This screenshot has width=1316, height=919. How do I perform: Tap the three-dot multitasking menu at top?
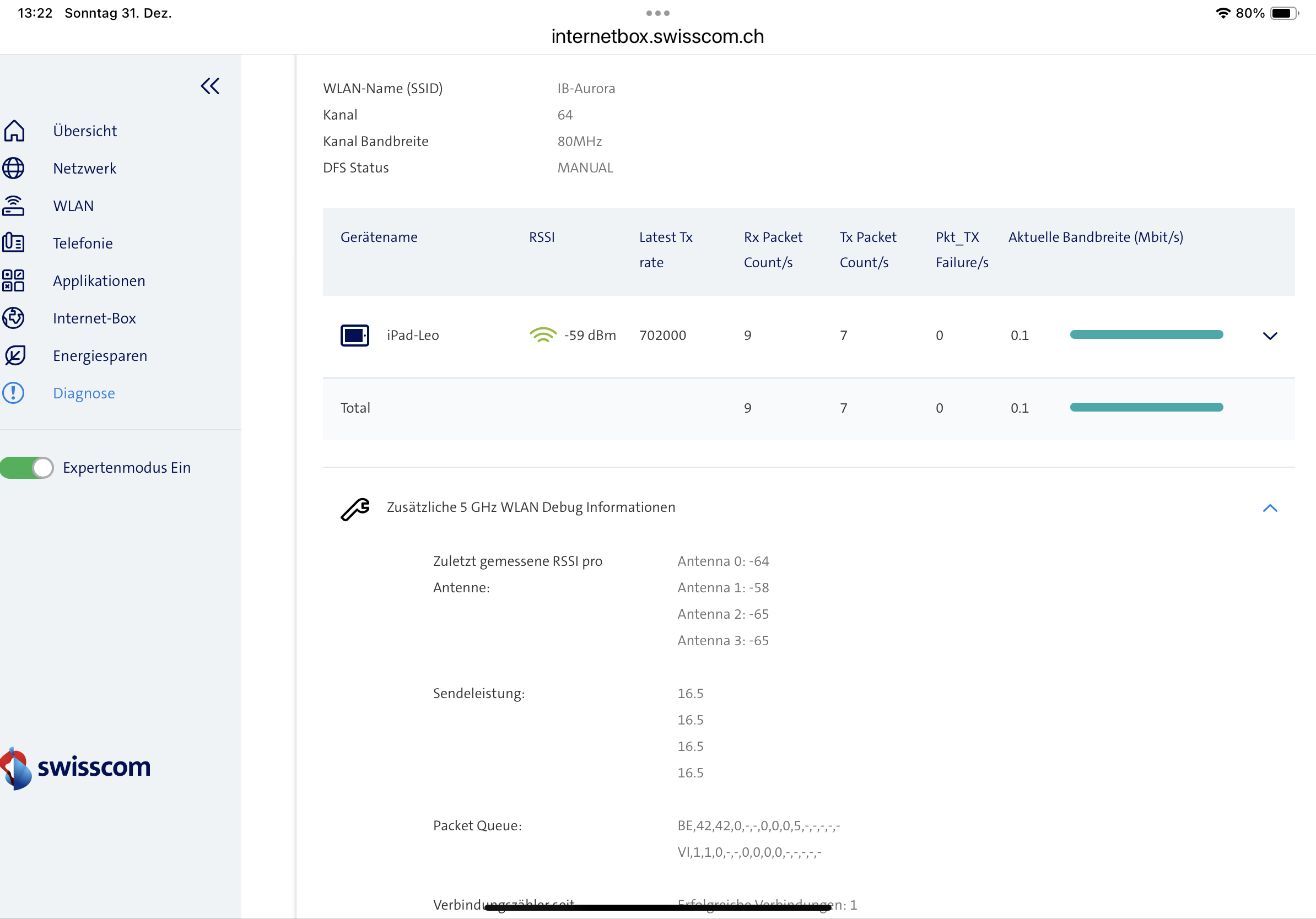(657, 13)
